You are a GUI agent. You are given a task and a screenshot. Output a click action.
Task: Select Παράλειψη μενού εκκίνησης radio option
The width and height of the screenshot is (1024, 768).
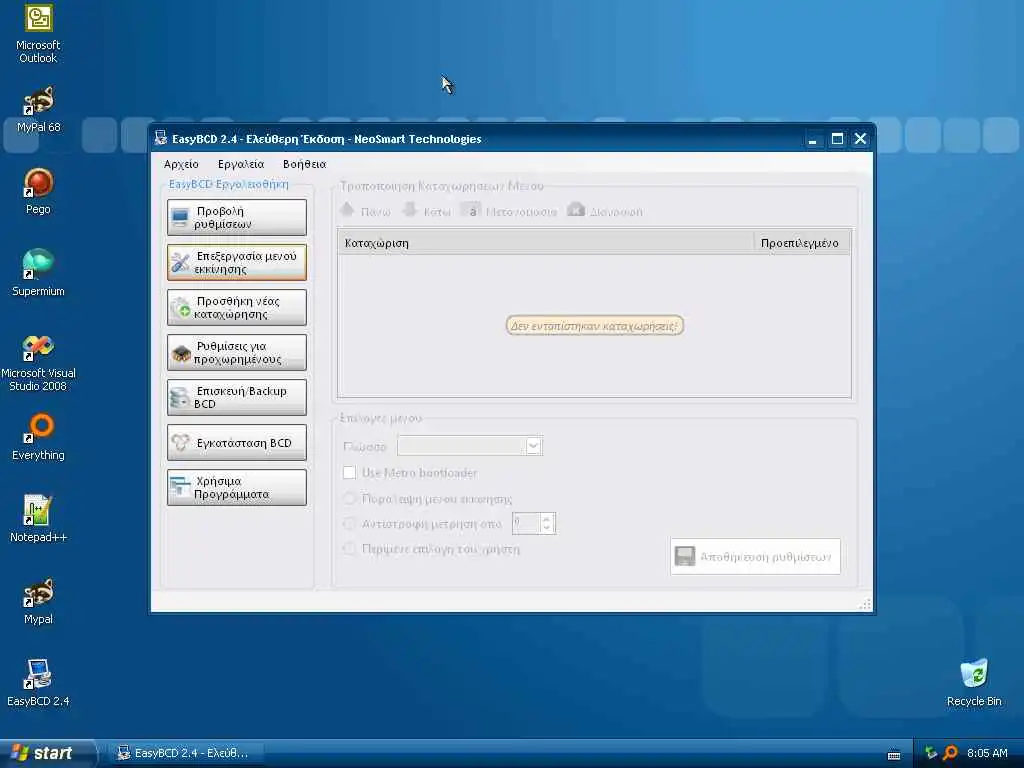[x=349, y=498]
